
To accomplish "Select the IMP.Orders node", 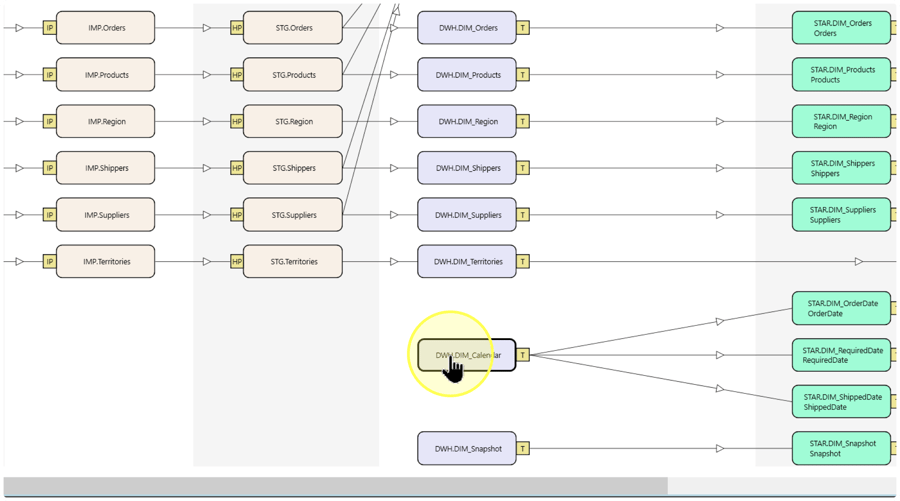I will 106,28.
